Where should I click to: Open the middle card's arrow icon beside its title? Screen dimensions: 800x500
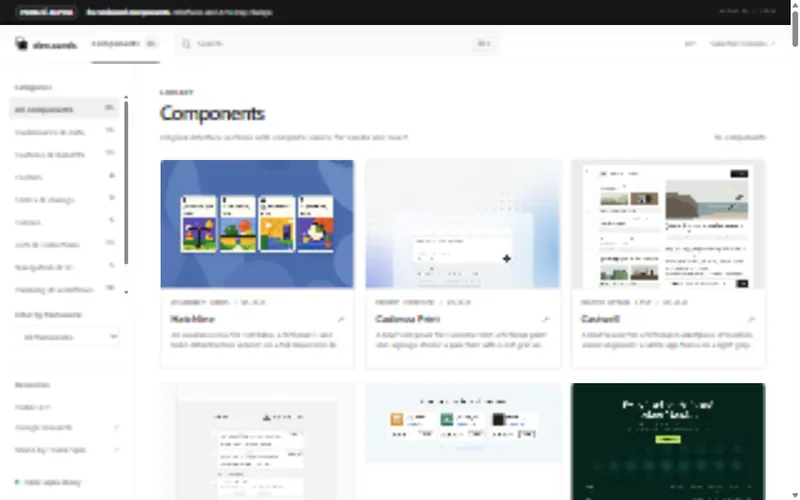pos(546,319)
